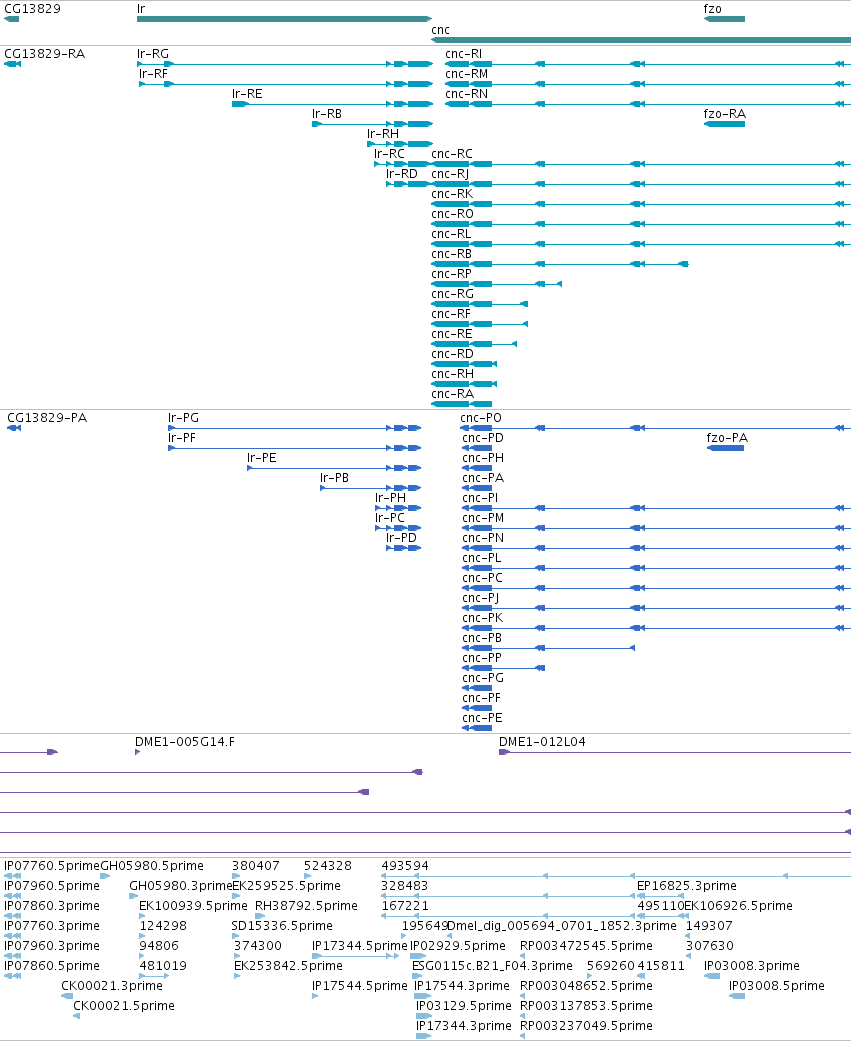Click EST EK106926.5prime label
The width and height of the screenshot is (851, 1041).
[x=738, y=906]
